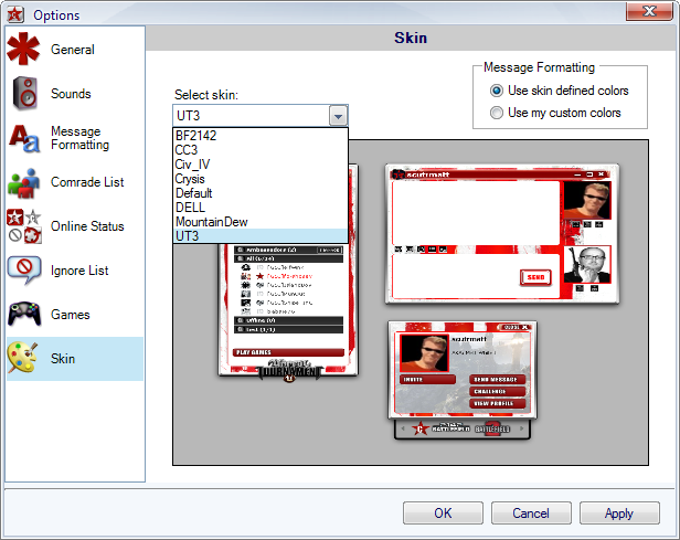Click the Ignore List prohibited bubble icon
Viewport: 680px width, 540px height.
[x=24, y=270]
